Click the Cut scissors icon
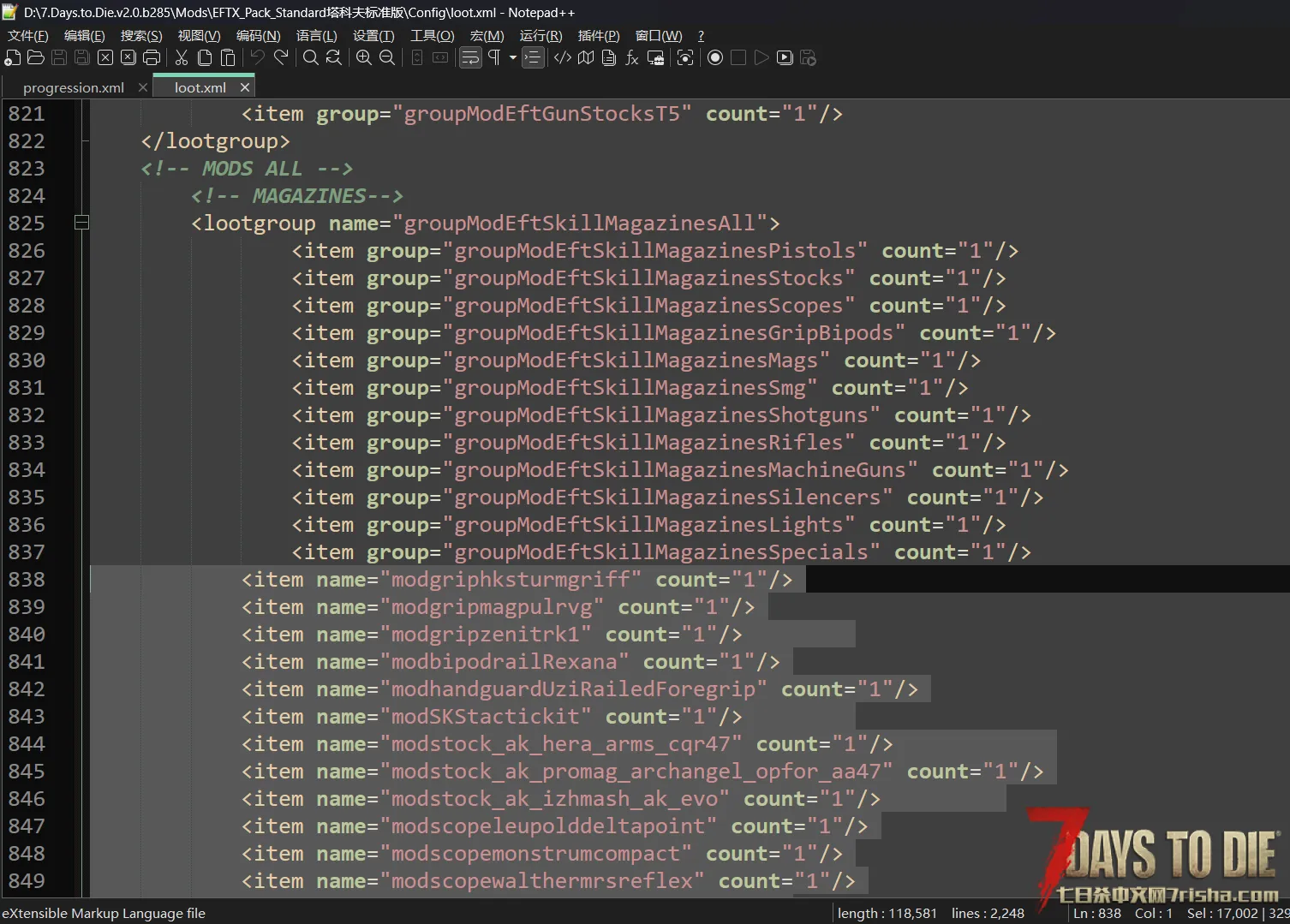Image resolution: width=1290 pixels, height=924 pixels. [182, 58]
